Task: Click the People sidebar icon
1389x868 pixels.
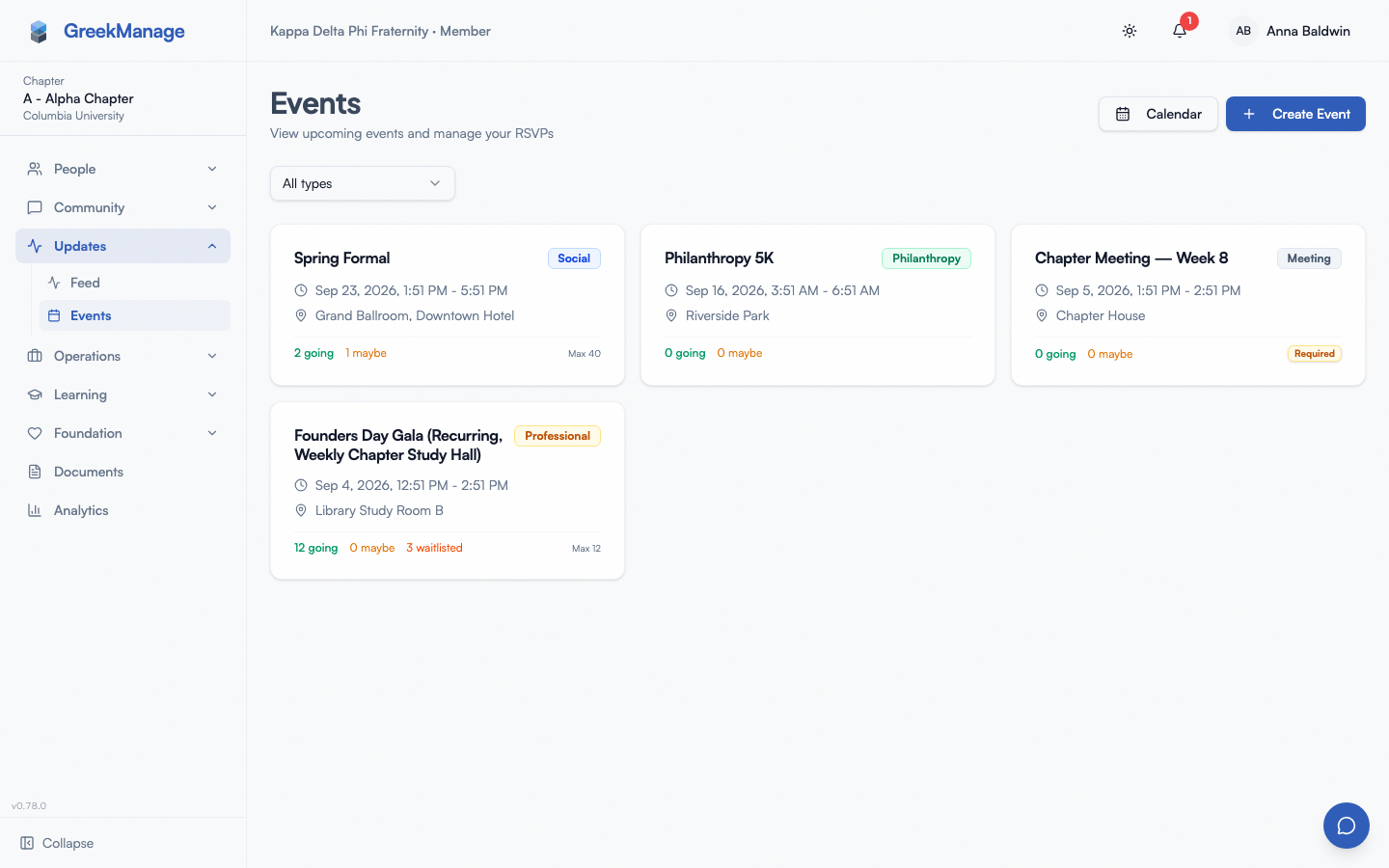Action: click(35, 169)
